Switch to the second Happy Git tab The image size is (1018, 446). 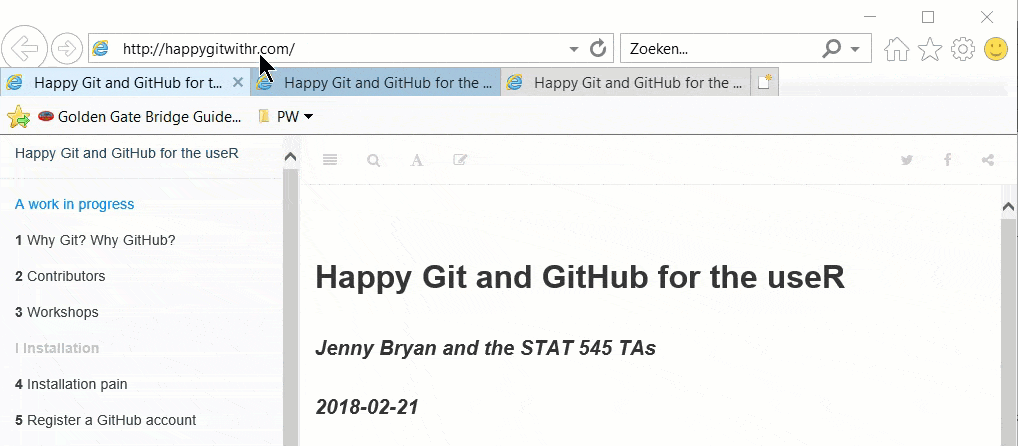point(376,82)
